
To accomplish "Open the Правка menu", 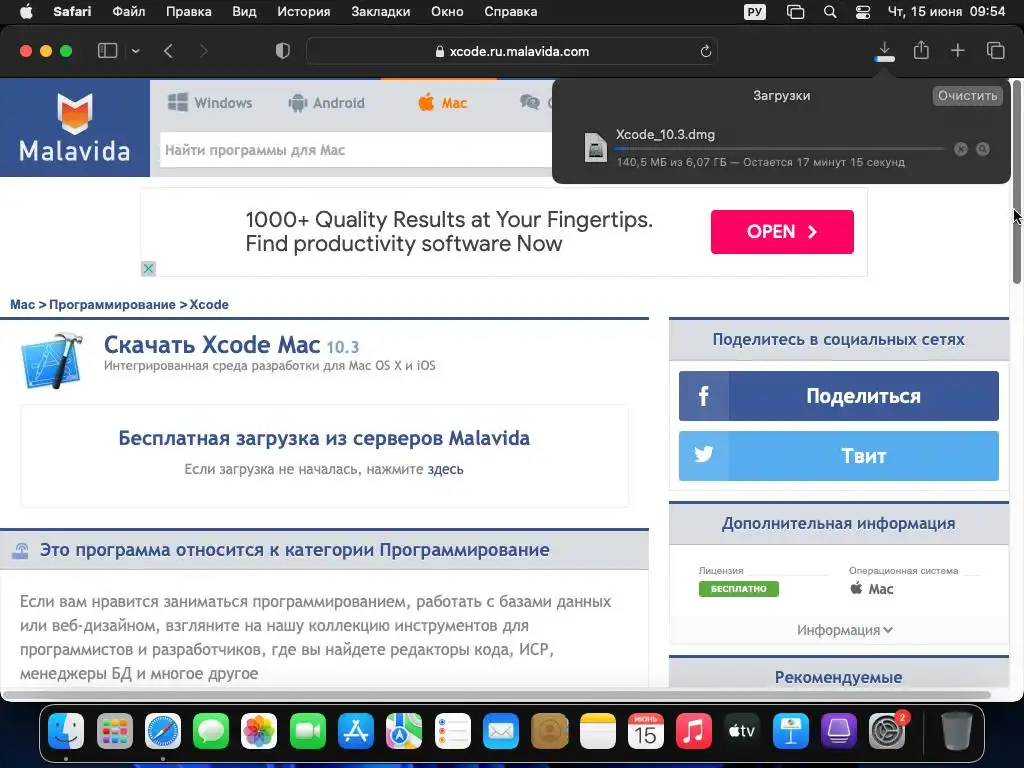I will pos(189,12).
